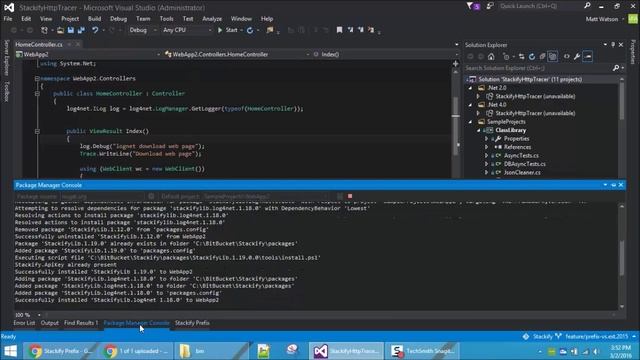Image resolution: width=640 pixels, height=360 pixels.
Task: Switch to the Output tab
Action: [x=49, y=323]
